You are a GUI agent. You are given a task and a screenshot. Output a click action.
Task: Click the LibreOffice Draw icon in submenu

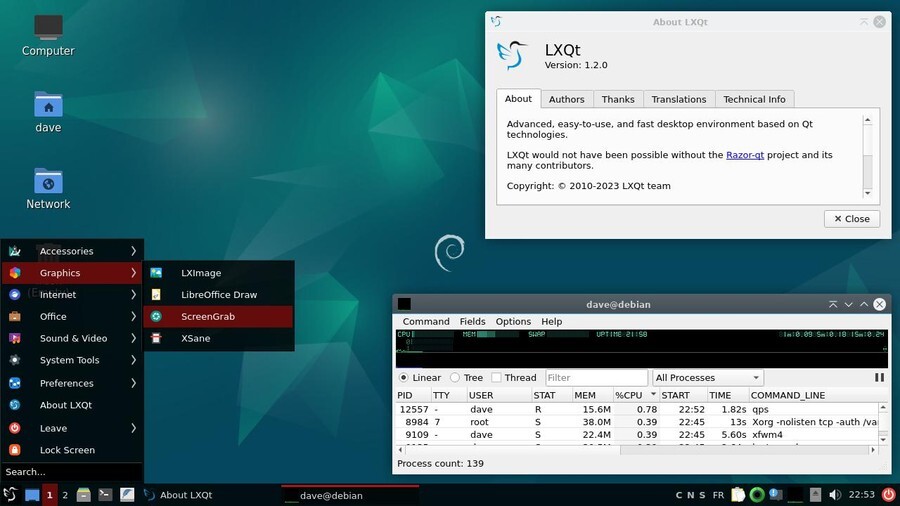click(156, 295)
